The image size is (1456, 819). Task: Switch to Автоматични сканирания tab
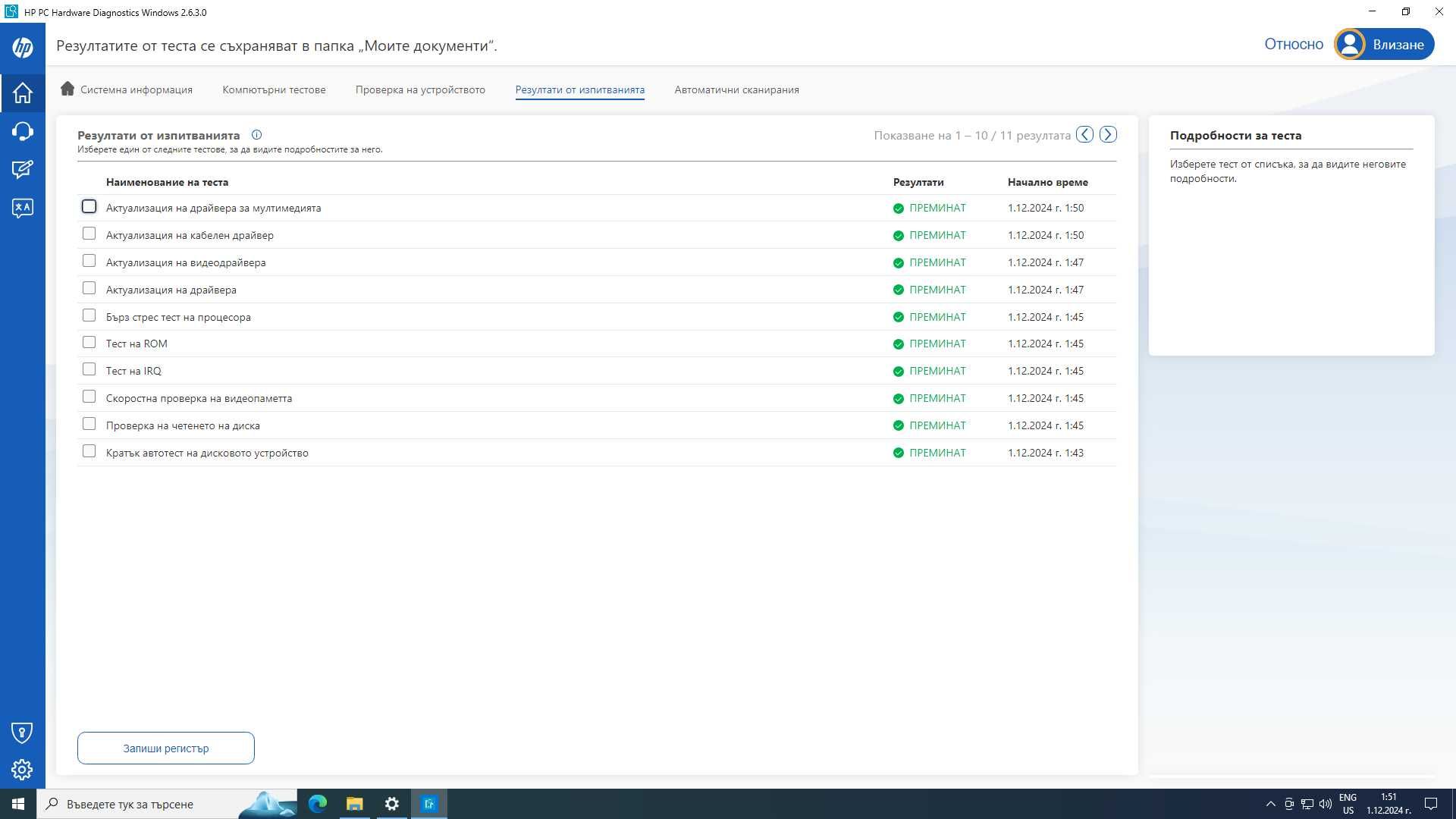pos(736,89)
